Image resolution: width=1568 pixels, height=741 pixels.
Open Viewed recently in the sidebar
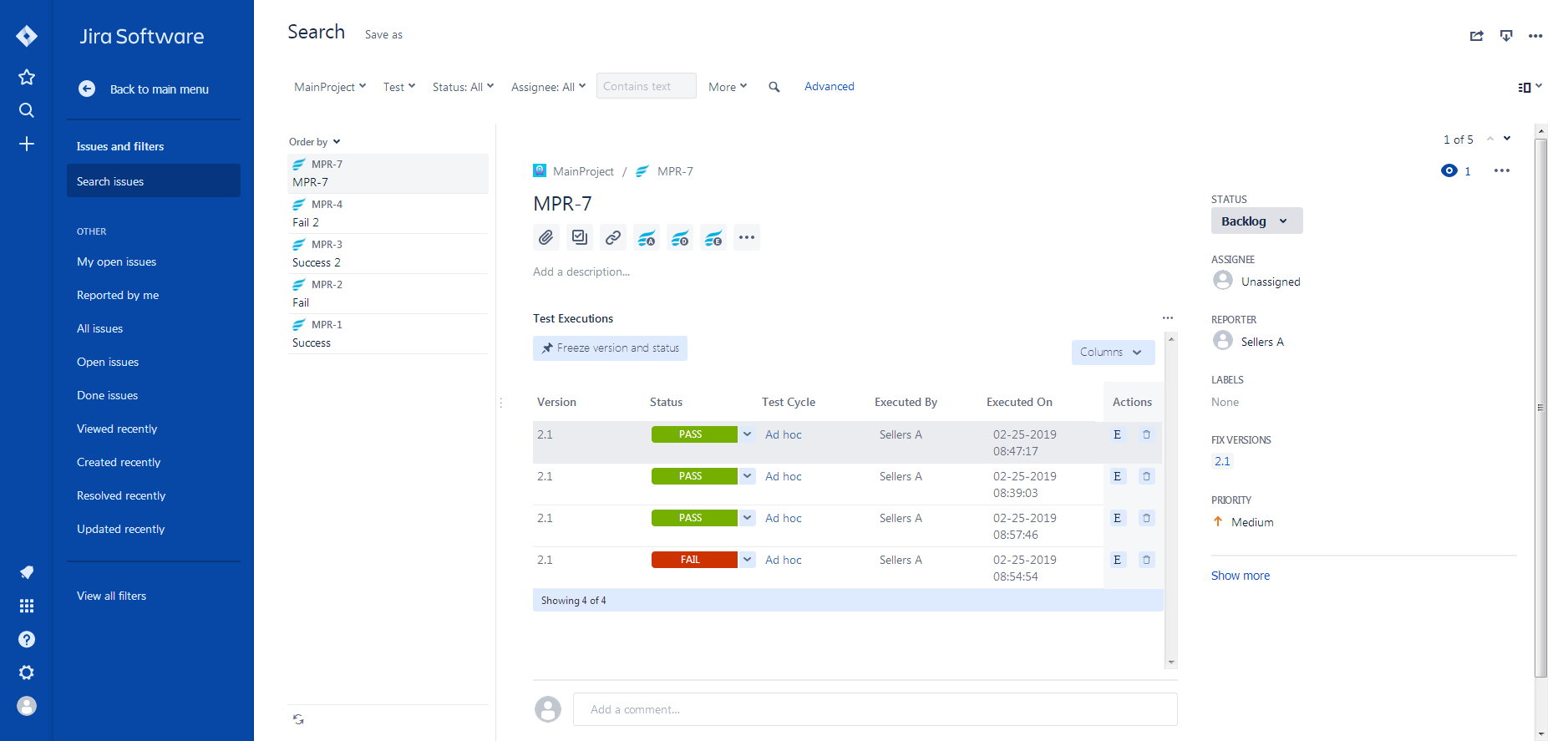click(x=117, y=429)
